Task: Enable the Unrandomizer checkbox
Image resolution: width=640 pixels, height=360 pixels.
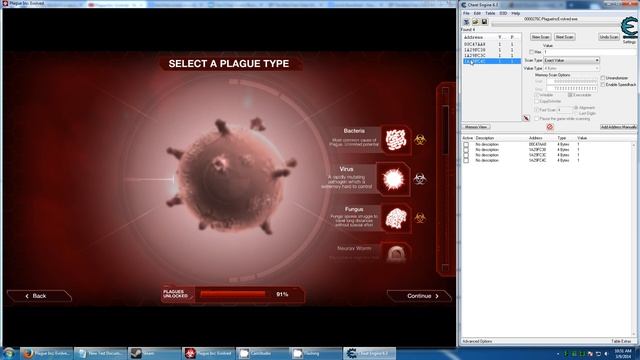Action: tap(602, 78)
